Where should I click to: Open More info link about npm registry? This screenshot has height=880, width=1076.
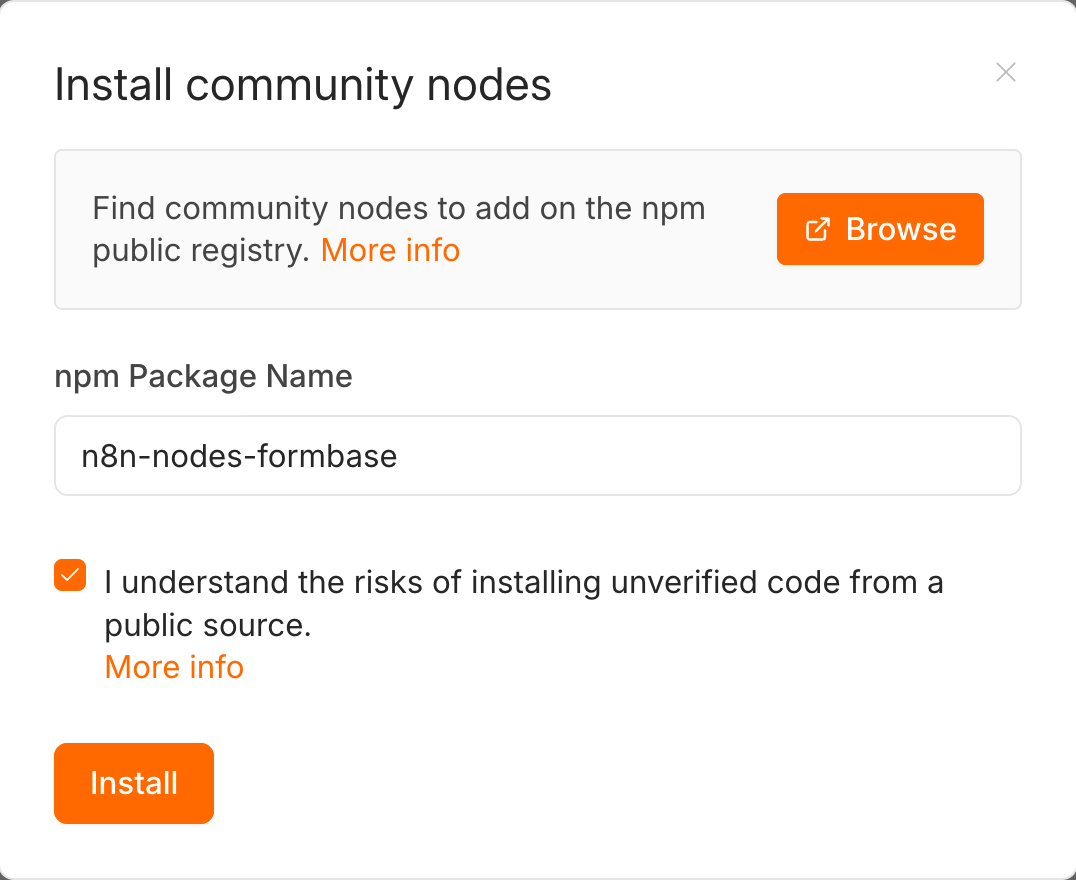click(x=390, y=251)
